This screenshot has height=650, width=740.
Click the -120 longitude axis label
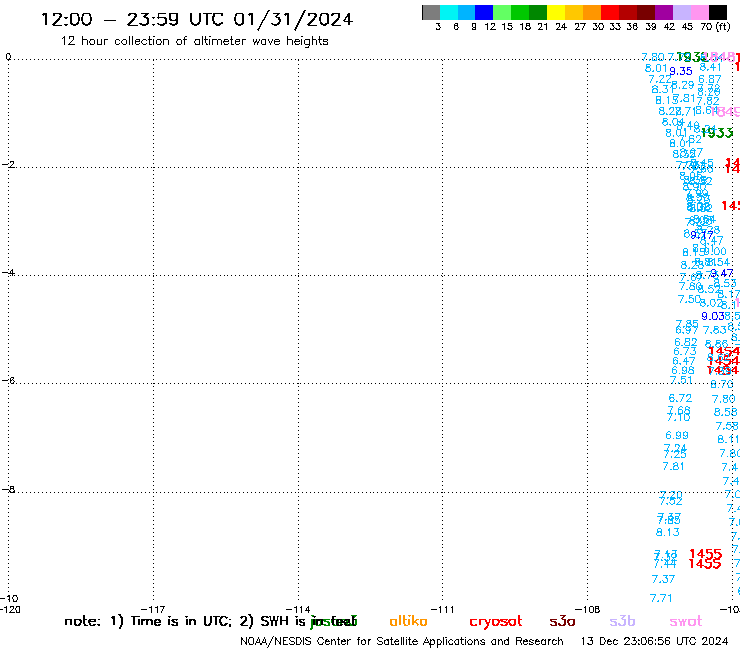(10, 609)
